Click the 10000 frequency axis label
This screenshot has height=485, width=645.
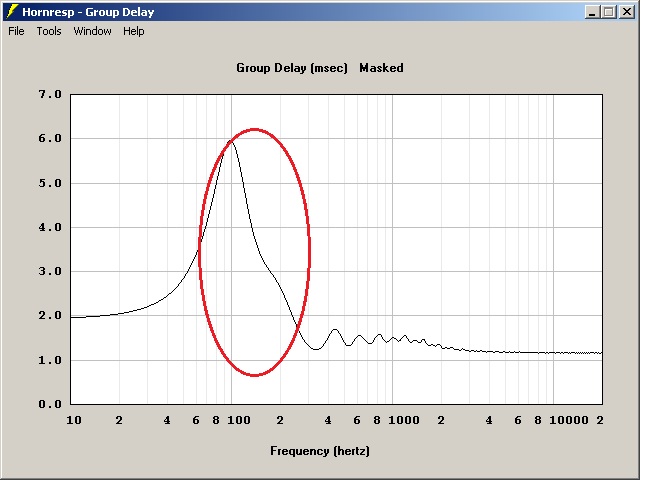[569, 420]
